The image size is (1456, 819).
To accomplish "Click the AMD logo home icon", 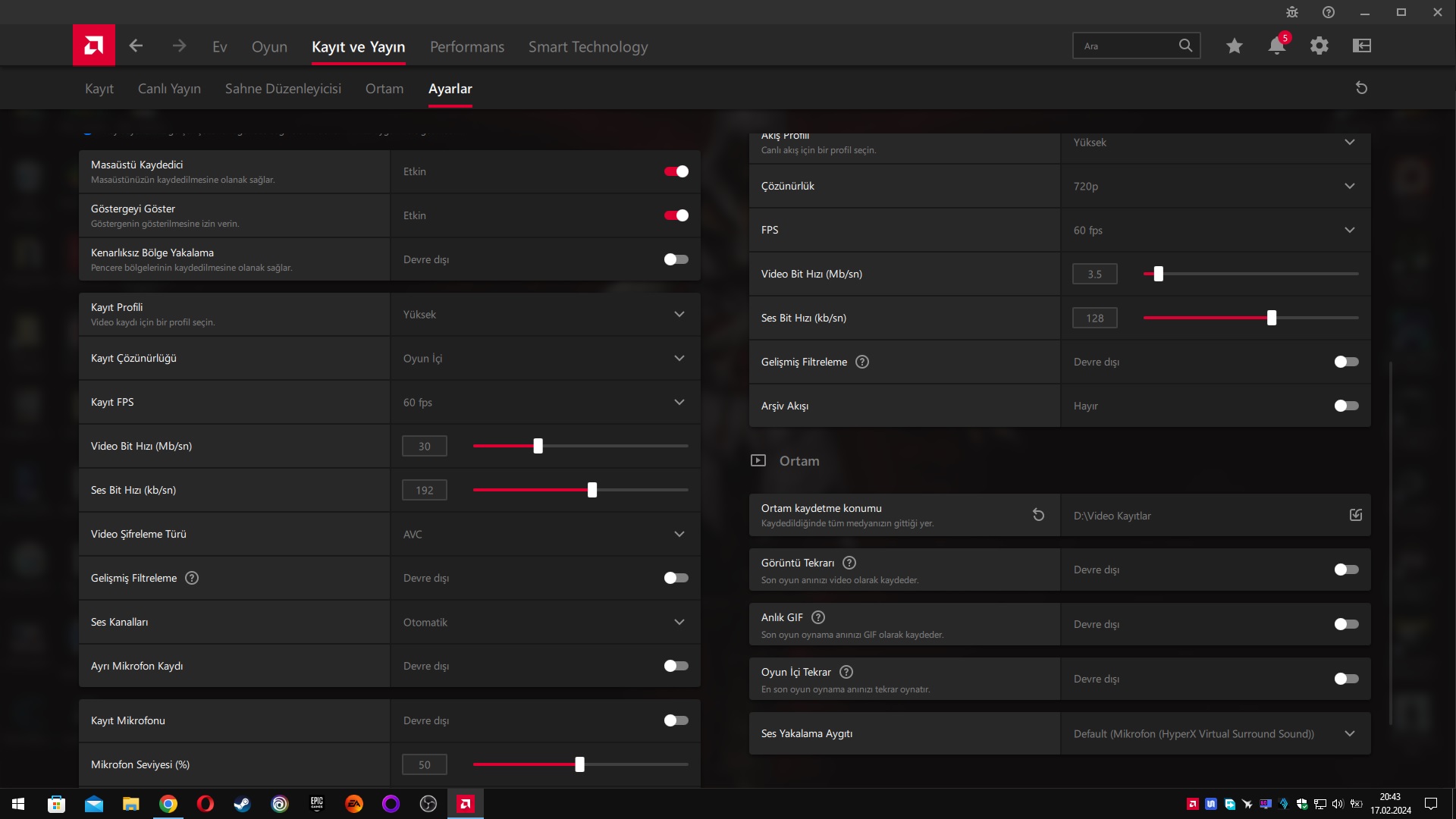I will [x=94, y=45].
